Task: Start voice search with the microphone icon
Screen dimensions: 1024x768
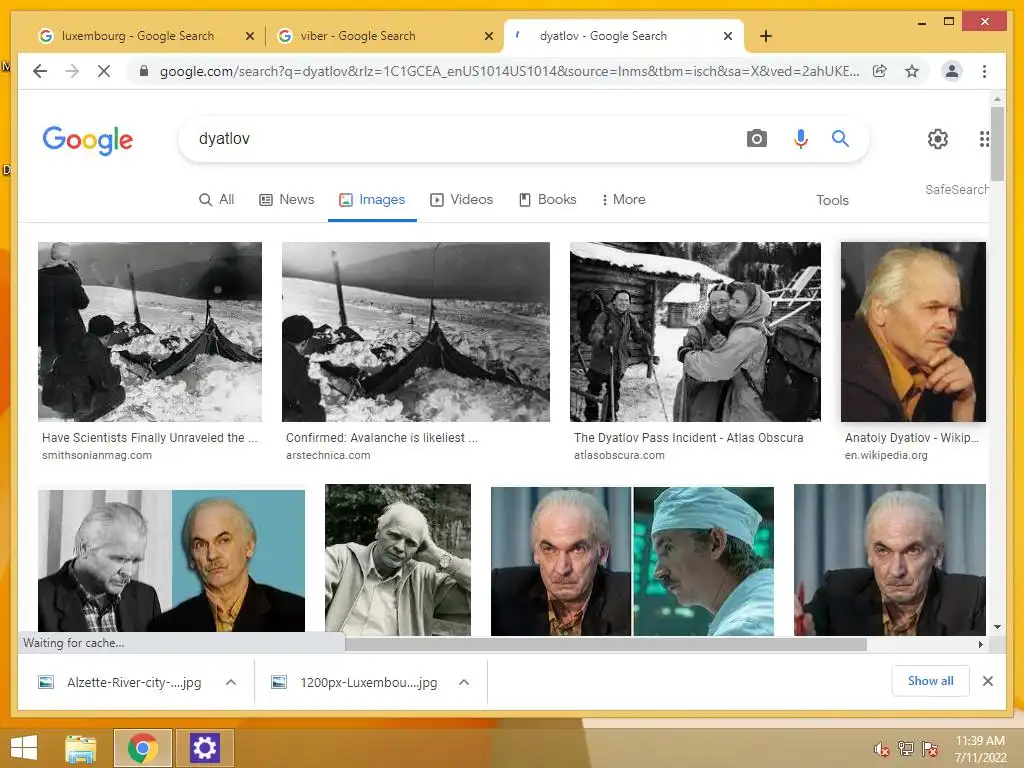Action: pos(801,138)
